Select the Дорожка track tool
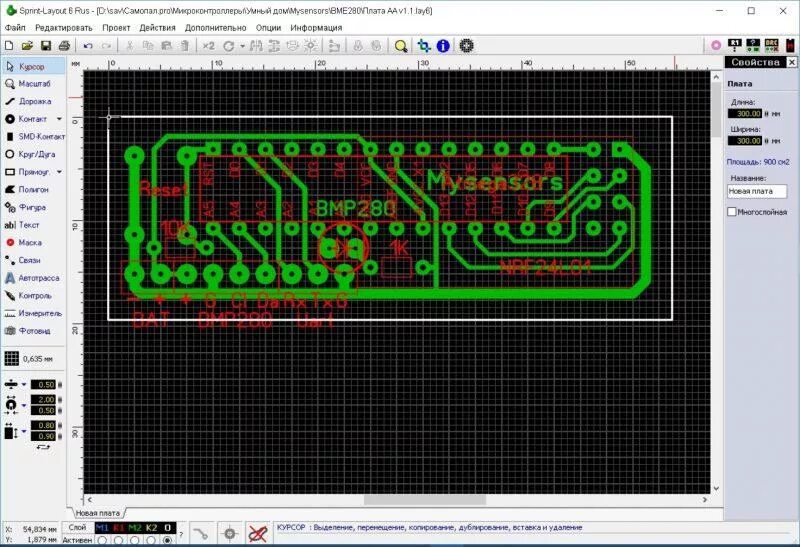This screenshot has width=800, height=547. pyautogui.click(x=34, y=102)
